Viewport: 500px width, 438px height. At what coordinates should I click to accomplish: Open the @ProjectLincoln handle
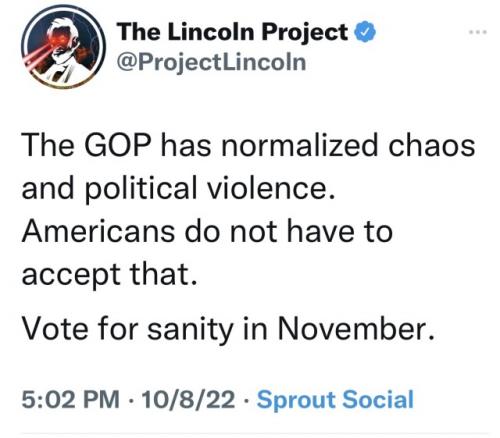[211, 62]
